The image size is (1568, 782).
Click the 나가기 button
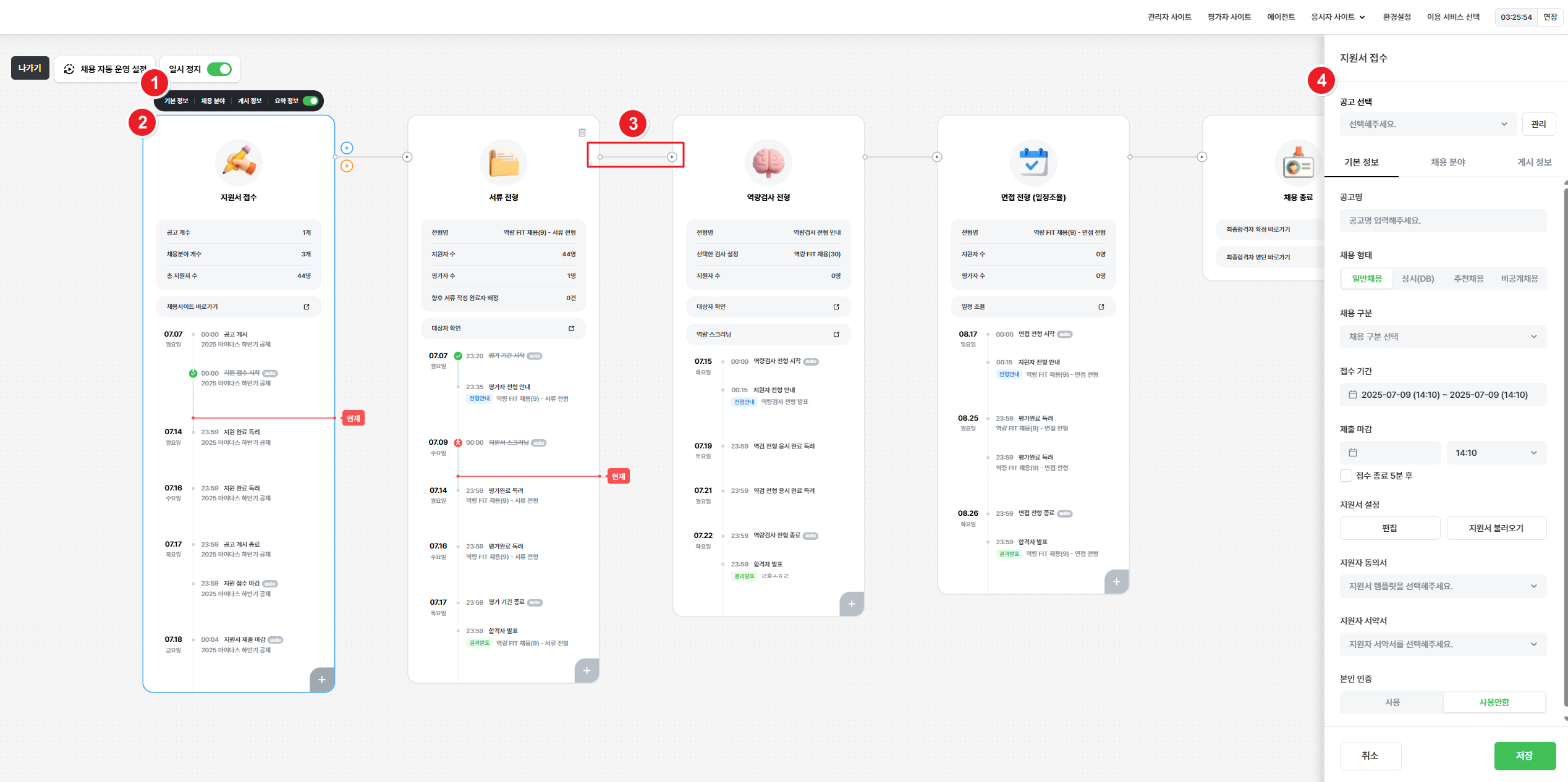click(30, 69)
